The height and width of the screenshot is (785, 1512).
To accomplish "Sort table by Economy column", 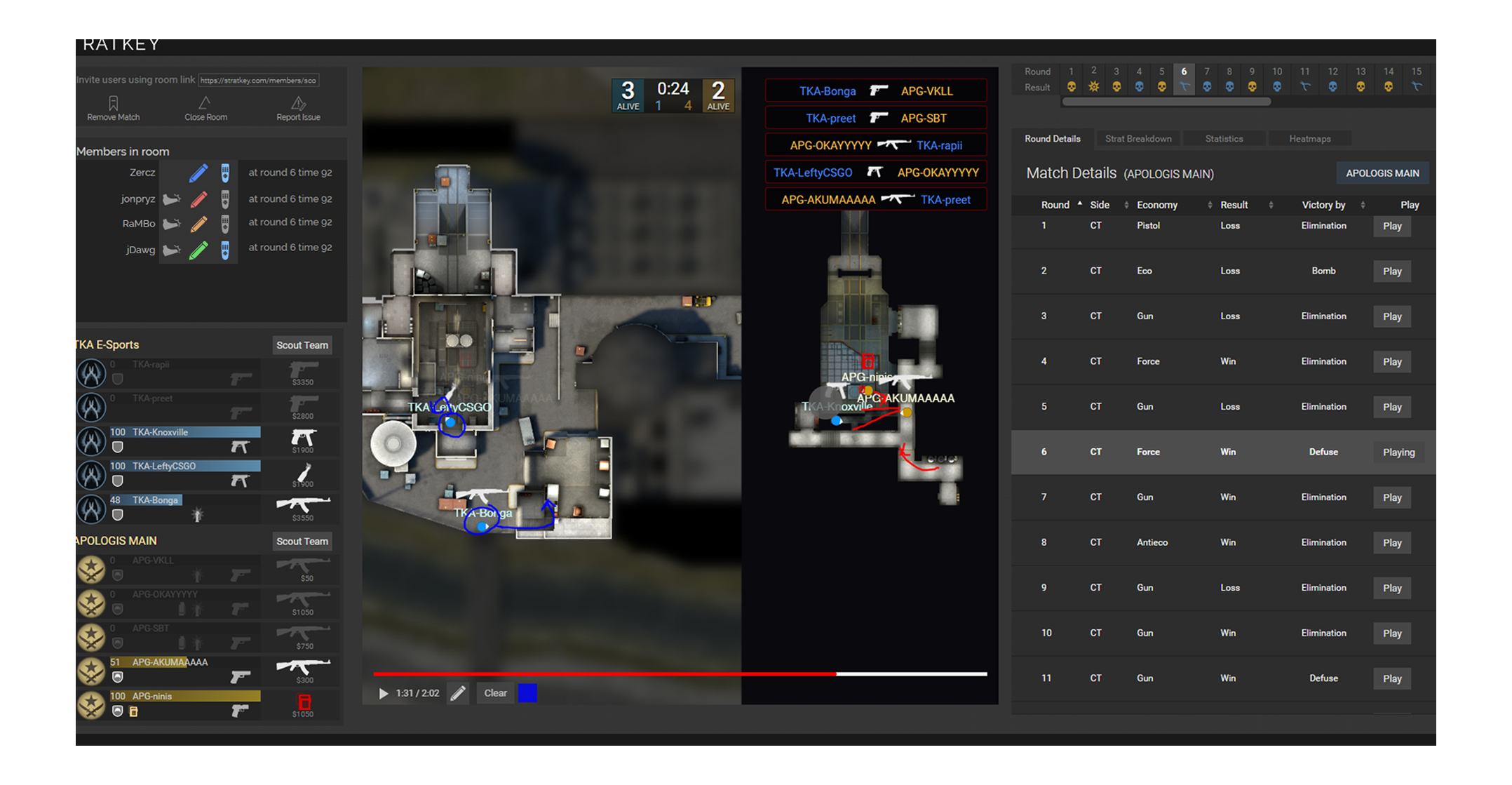I will (1175, 205).
